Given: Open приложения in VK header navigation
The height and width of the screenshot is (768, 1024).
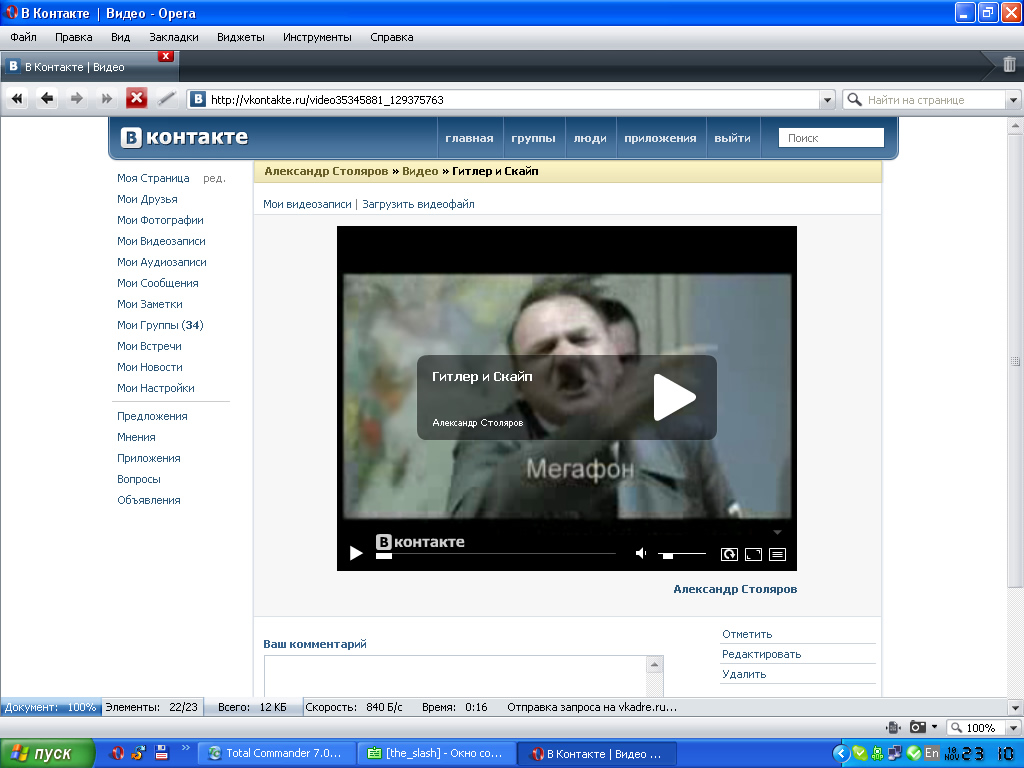Looking at the screenshot, I should pos(660,138).
